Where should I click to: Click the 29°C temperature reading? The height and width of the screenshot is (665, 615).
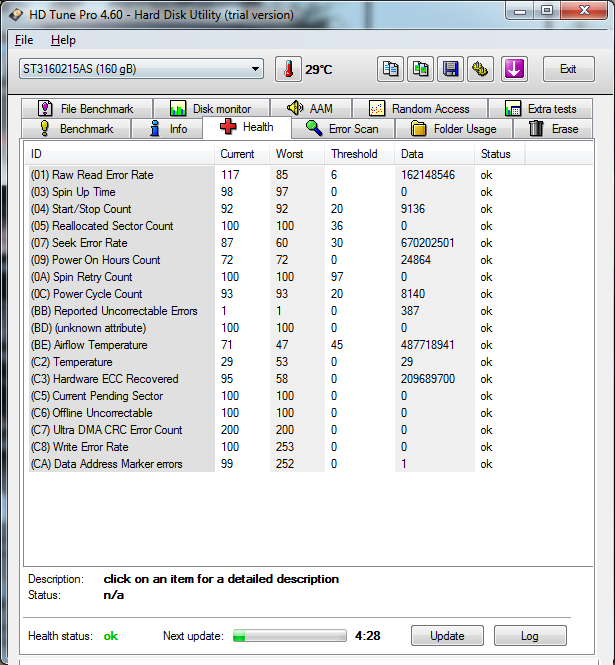click(x=319, y=69)
